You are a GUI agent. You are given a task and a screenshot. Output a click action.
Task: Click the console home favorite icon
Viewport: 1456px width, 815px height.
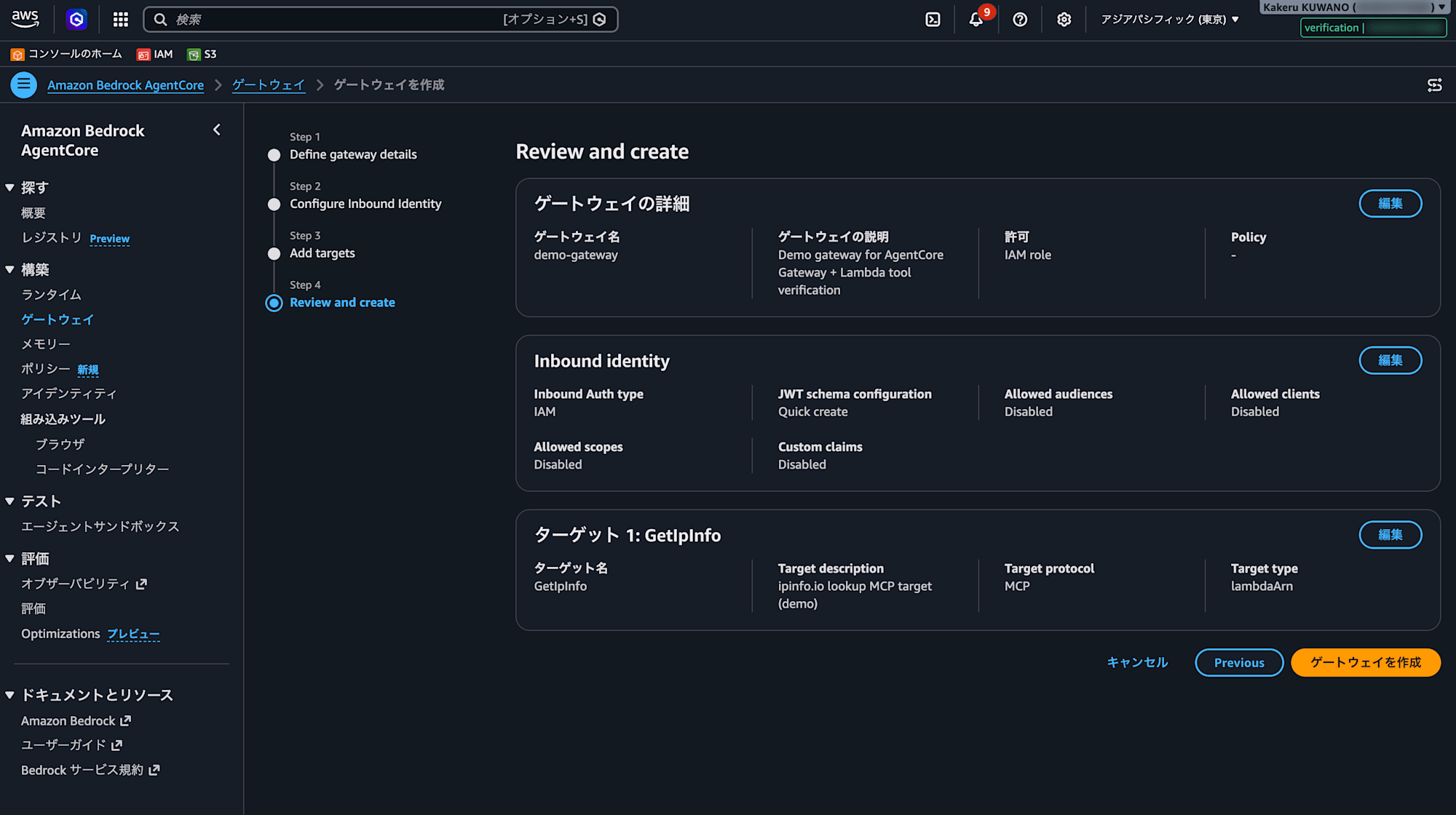coord(17,55)
